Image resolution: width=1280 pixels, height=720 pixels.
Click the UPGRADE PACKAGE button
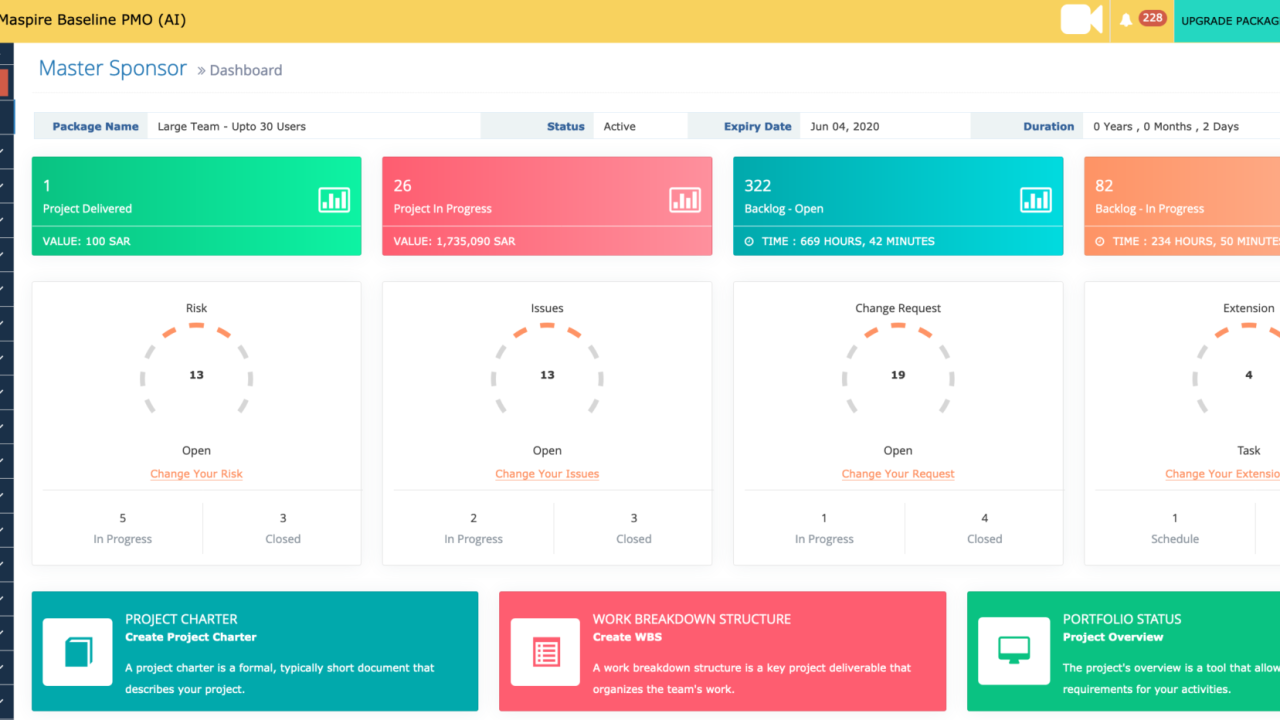point(1227,21)
